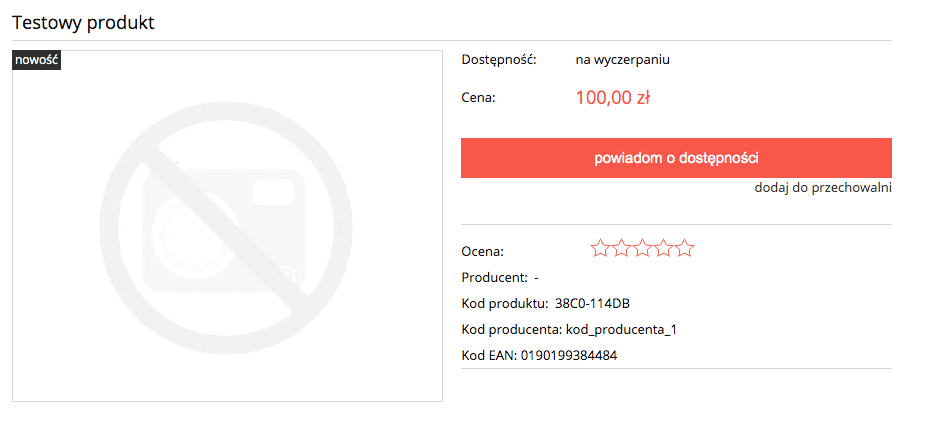Give five stars using last star
933x426 pixels.
click(x=685, y=248)
